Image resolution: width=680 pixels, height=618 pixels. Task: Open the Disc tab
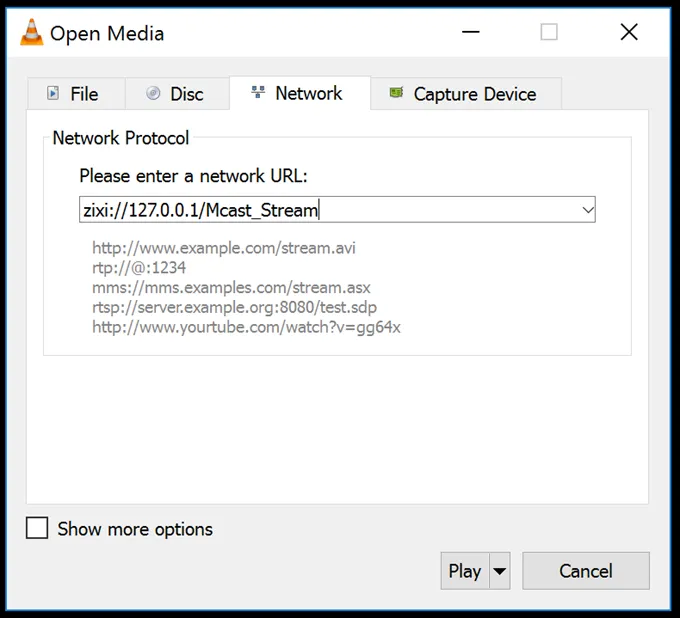pos(177,94)
